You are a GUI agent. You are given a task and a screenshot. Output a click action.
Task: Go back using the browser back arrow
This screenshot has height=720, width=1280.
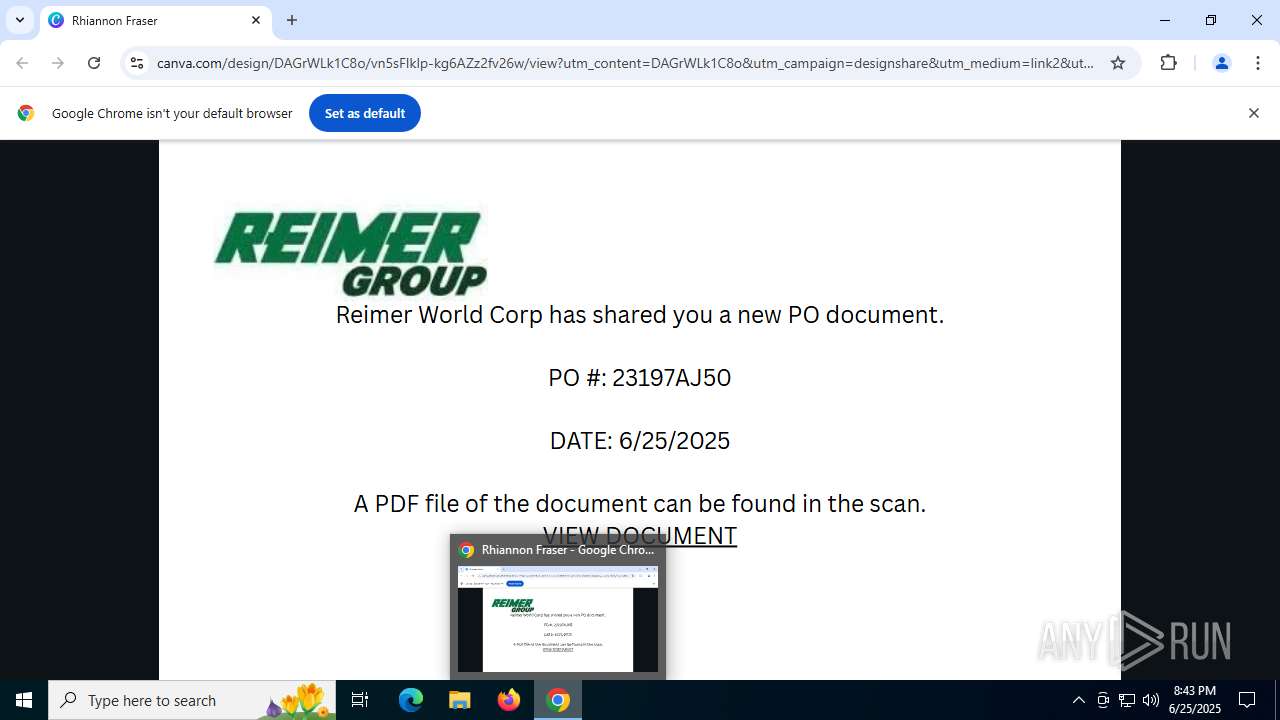pyautogui.click(x=22, y=63)
